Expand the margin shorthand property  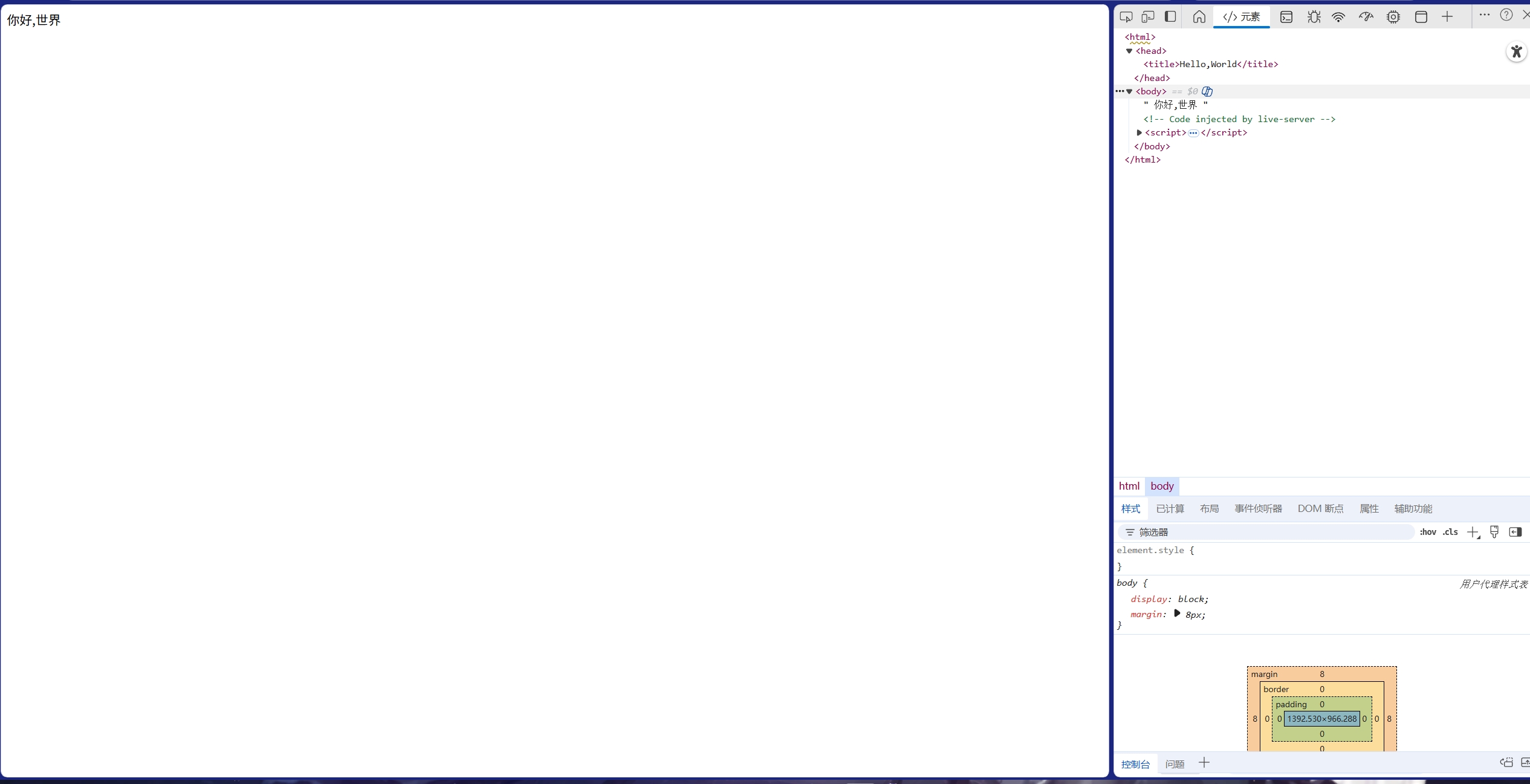click(x=1176, y=614)
